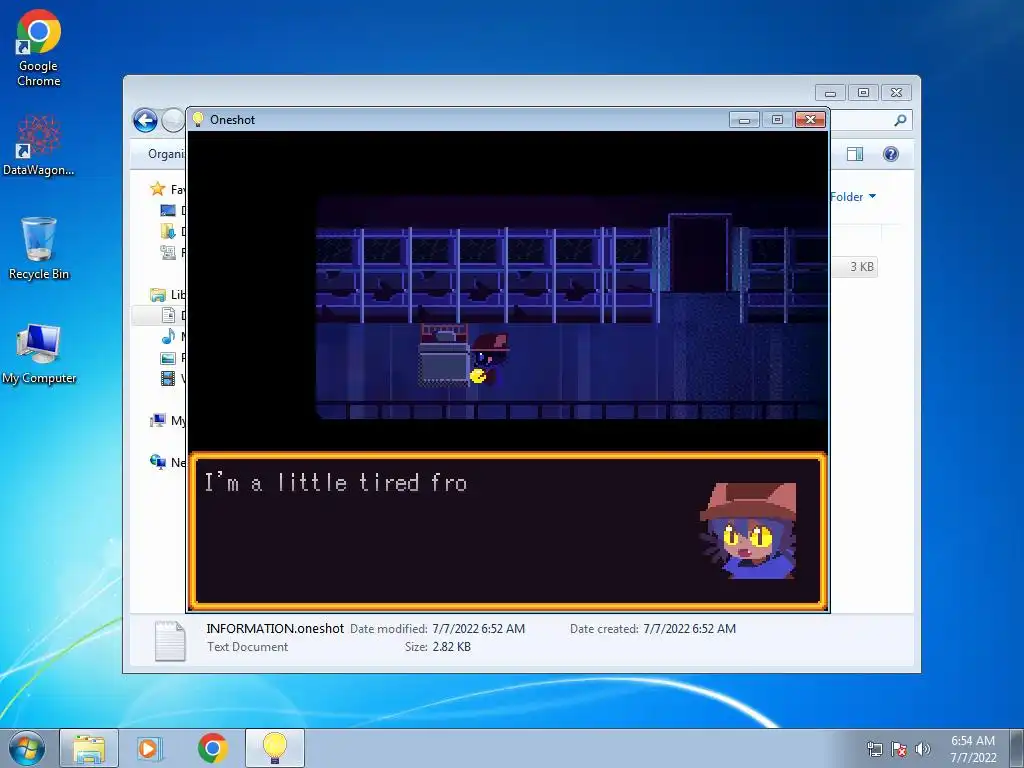Click Show Desktop strip on taskbar
The height and width of the screenshot is (768, 1024).
coord(1017,748)
